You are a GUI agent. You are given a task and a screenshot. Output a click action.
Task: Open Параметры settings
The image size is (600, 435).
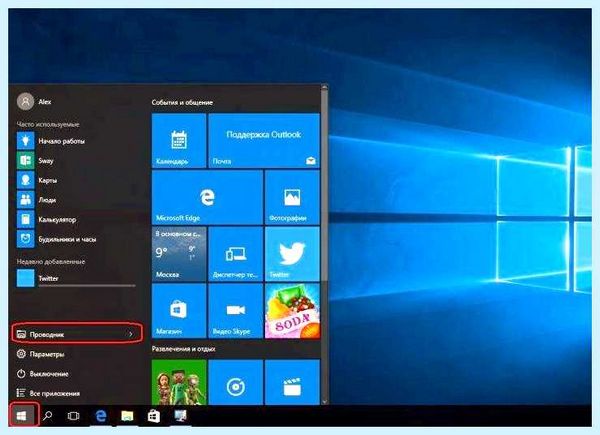(x=40, y=354)
